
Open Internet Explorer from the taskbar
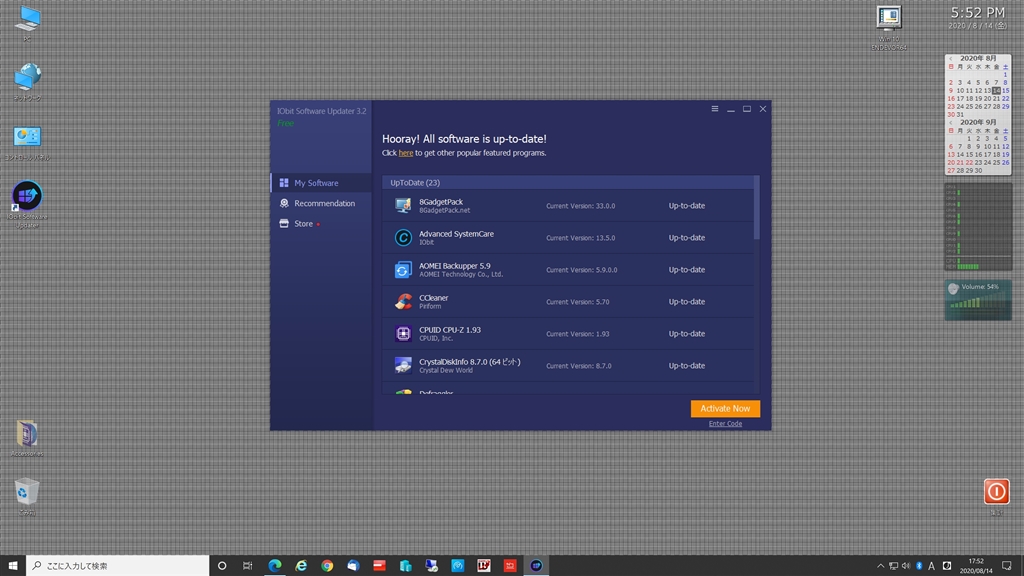tap(301, 566)
